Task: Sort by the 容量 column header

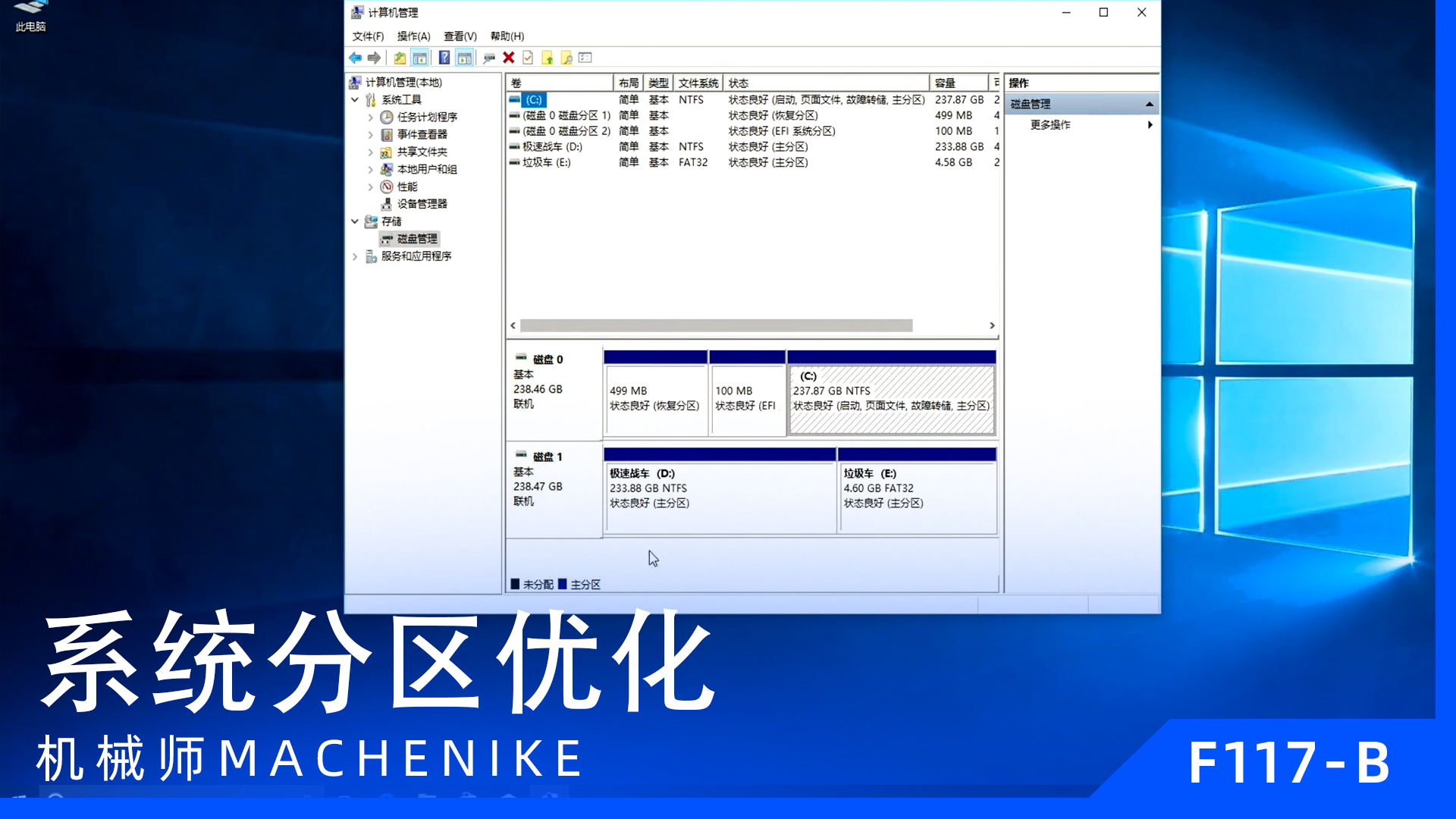Action: click(x=959, y=83)
